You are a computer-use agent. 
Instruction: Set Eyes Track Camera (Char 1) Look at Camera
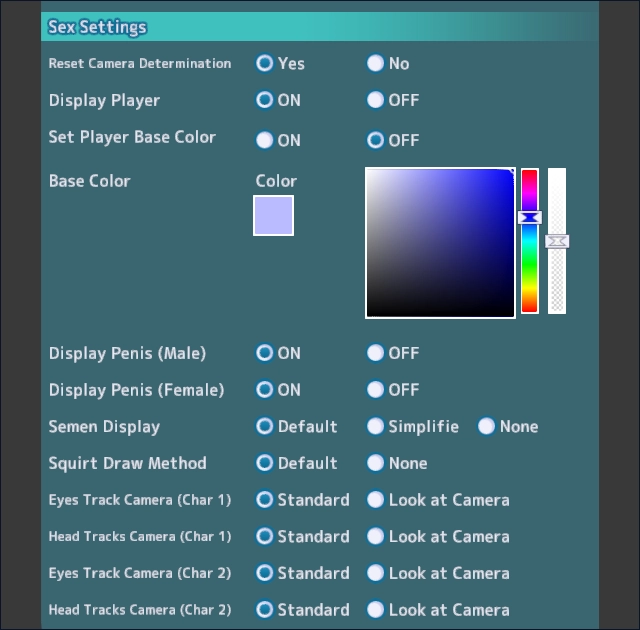click(375, 500)
